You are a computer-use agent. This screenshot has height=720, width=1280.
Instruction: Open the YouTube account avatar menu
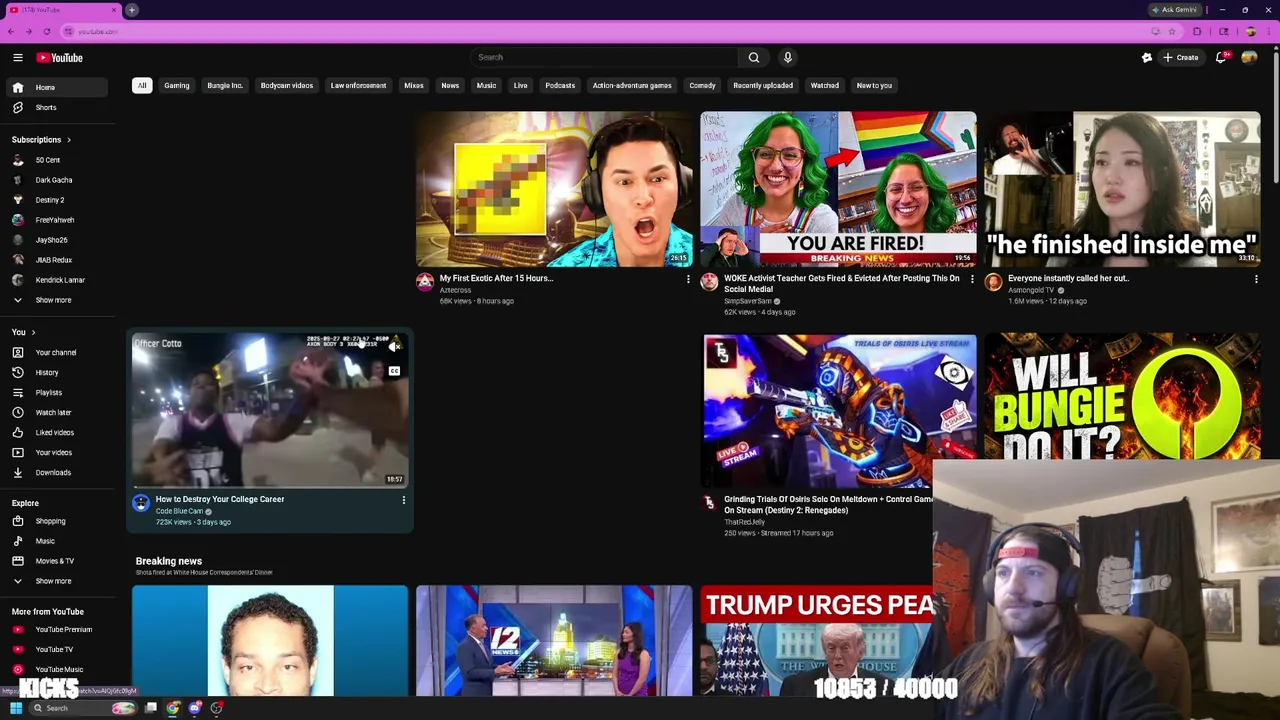[1249, 57]
